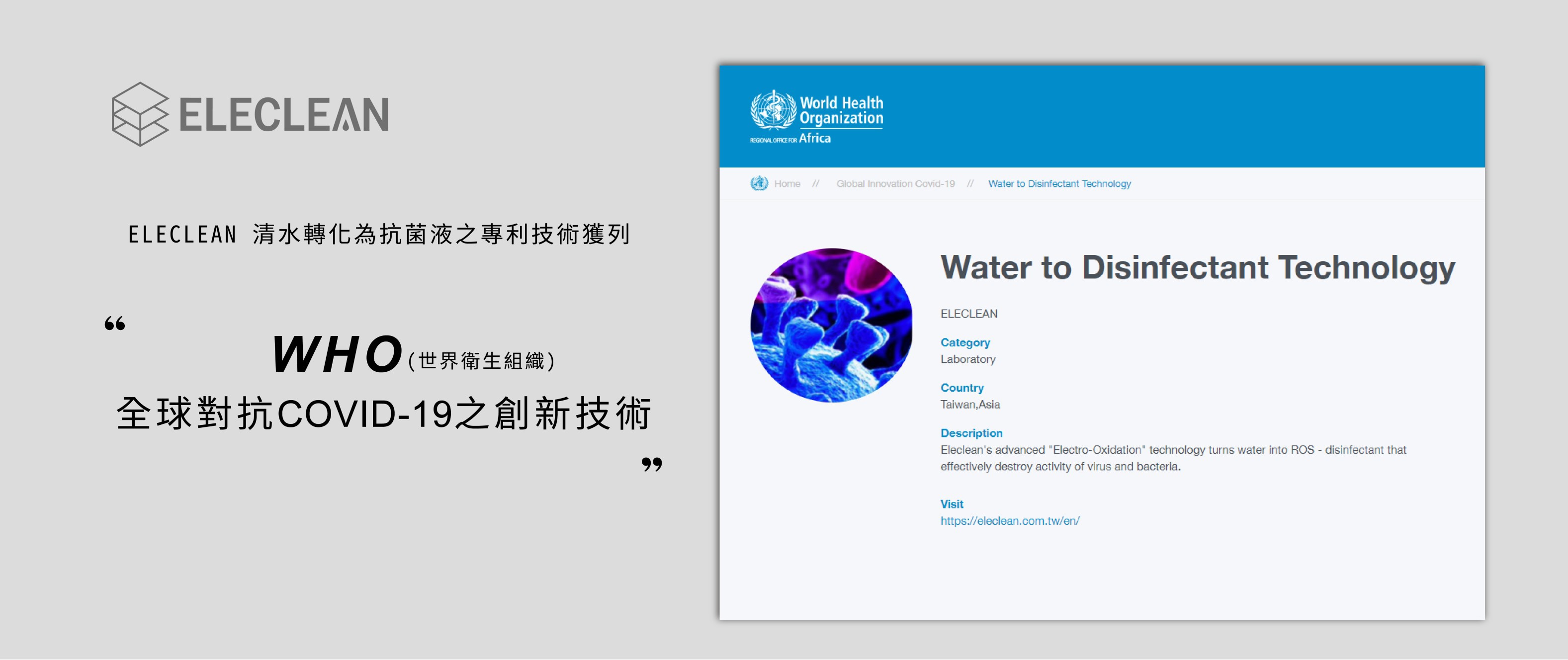1568x660 pixels.
Task: Click World Health Organization header text
Action: click(841, 110)
